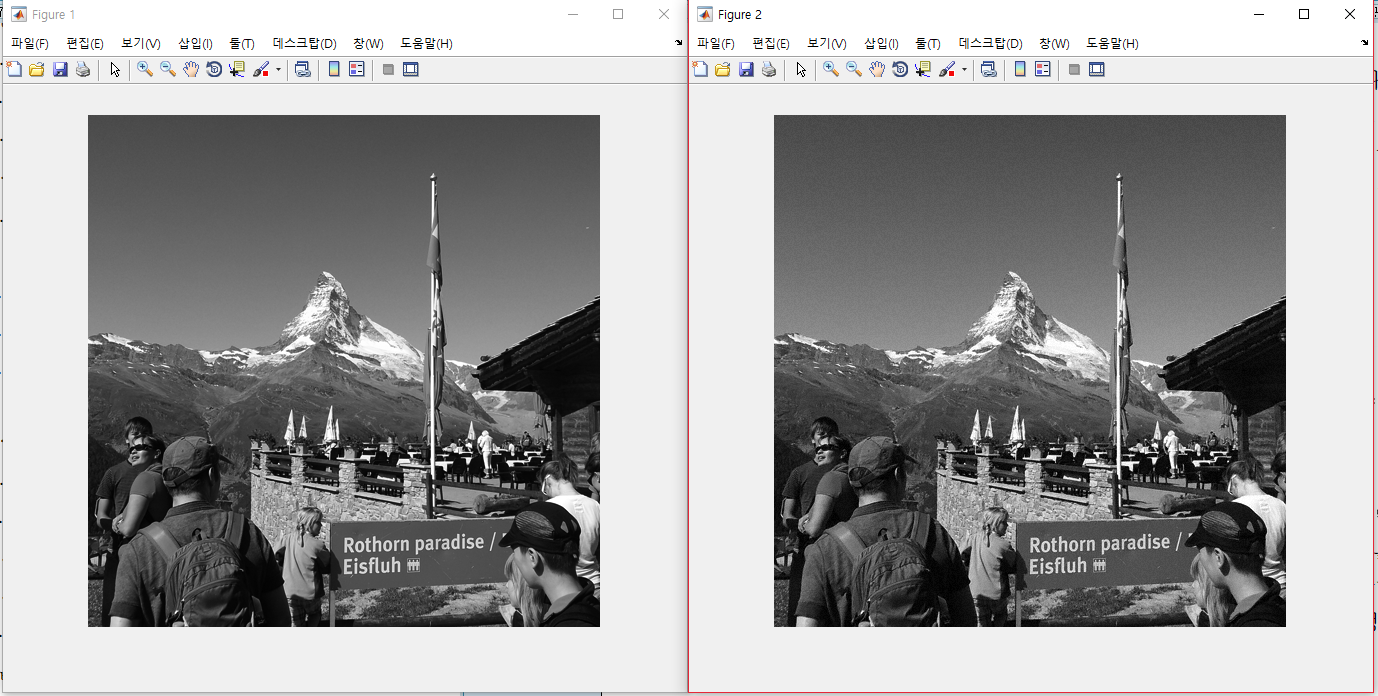Expand the Brush tool dropdown arrow in Figure 1
Viewport: 1378px width, 696px height.
pos(278,70)
